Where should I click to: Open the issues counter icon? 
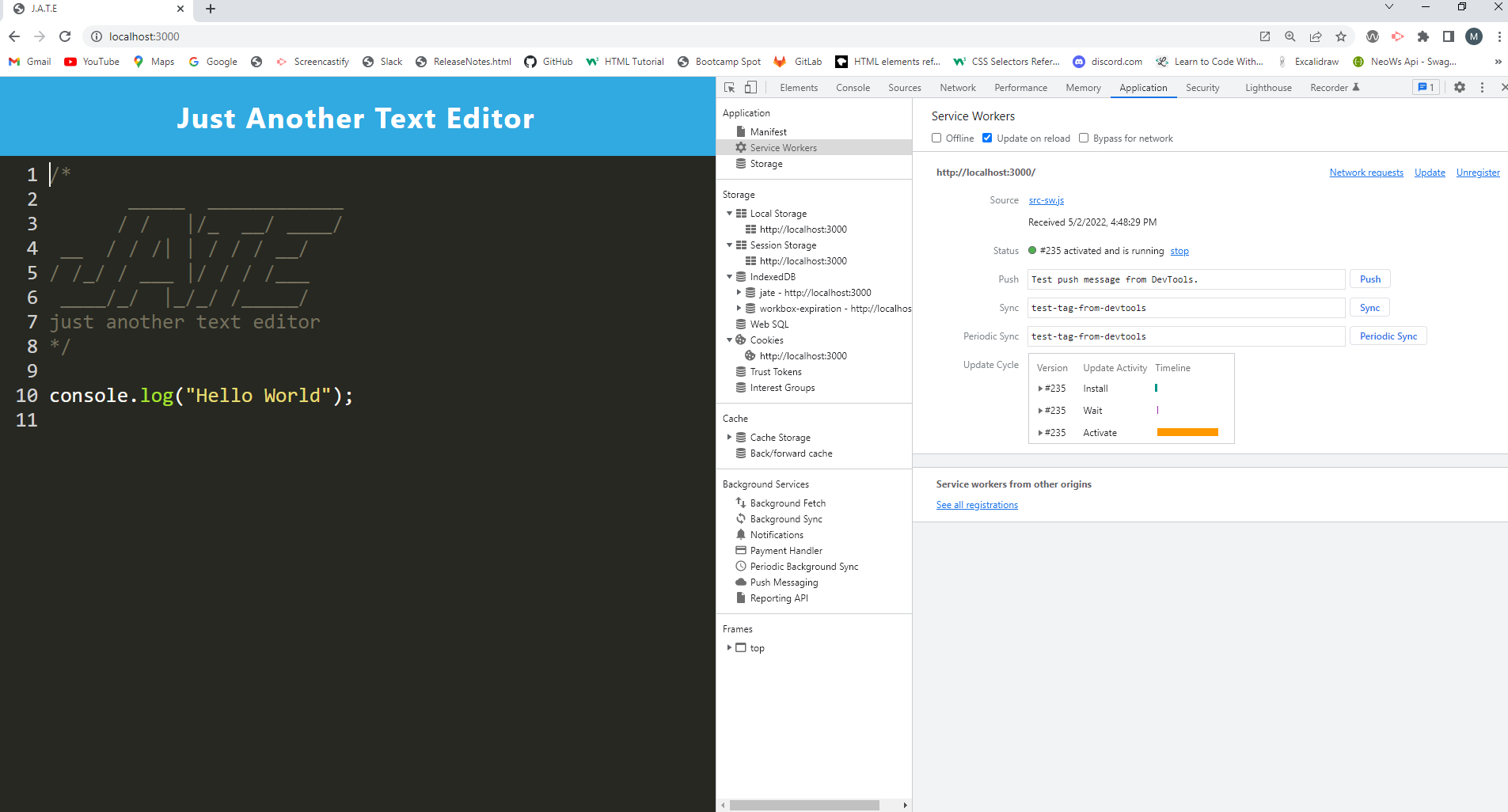pyautogui.click(x=1425, y=87)
